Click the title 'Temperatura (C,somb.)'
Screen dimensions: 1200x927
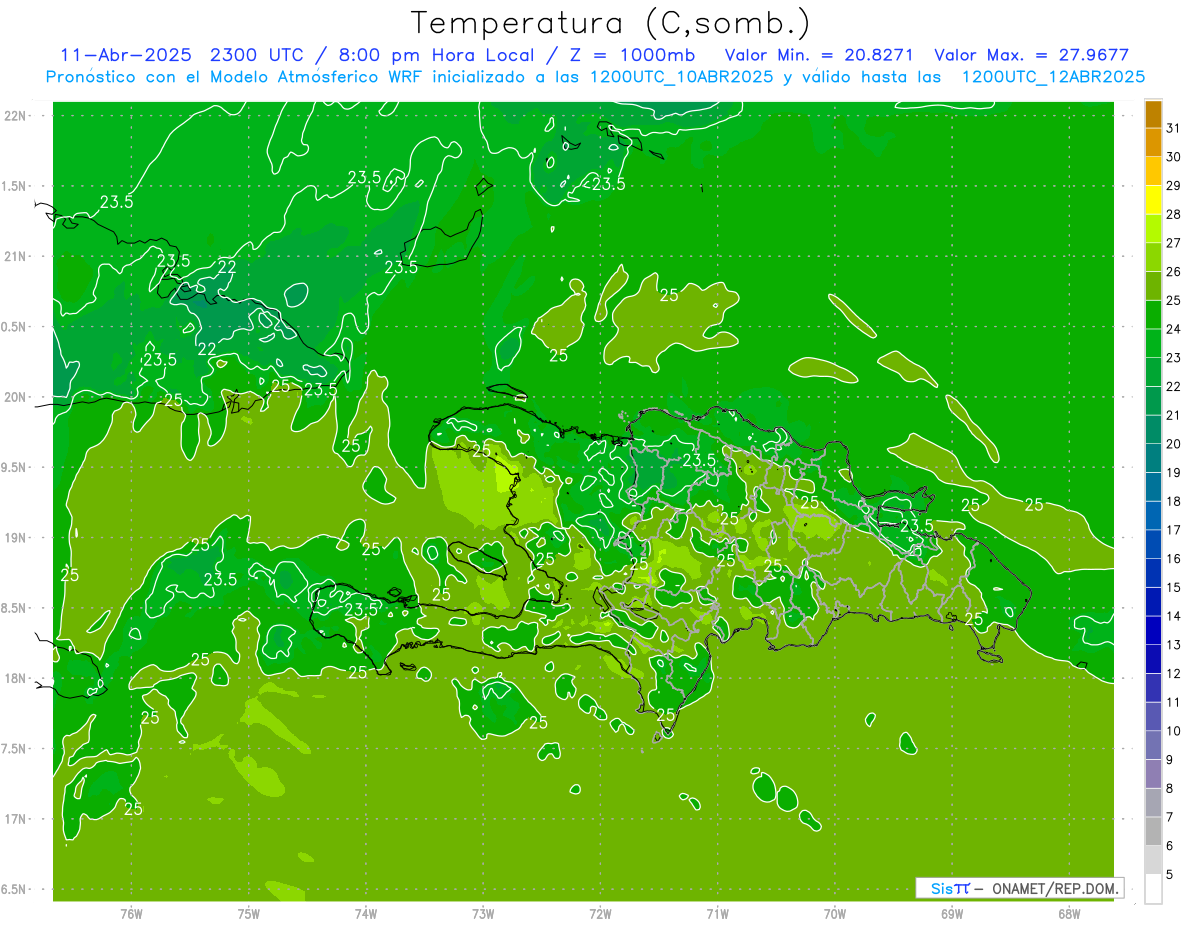pyautogui.click(x=610, y=23)
